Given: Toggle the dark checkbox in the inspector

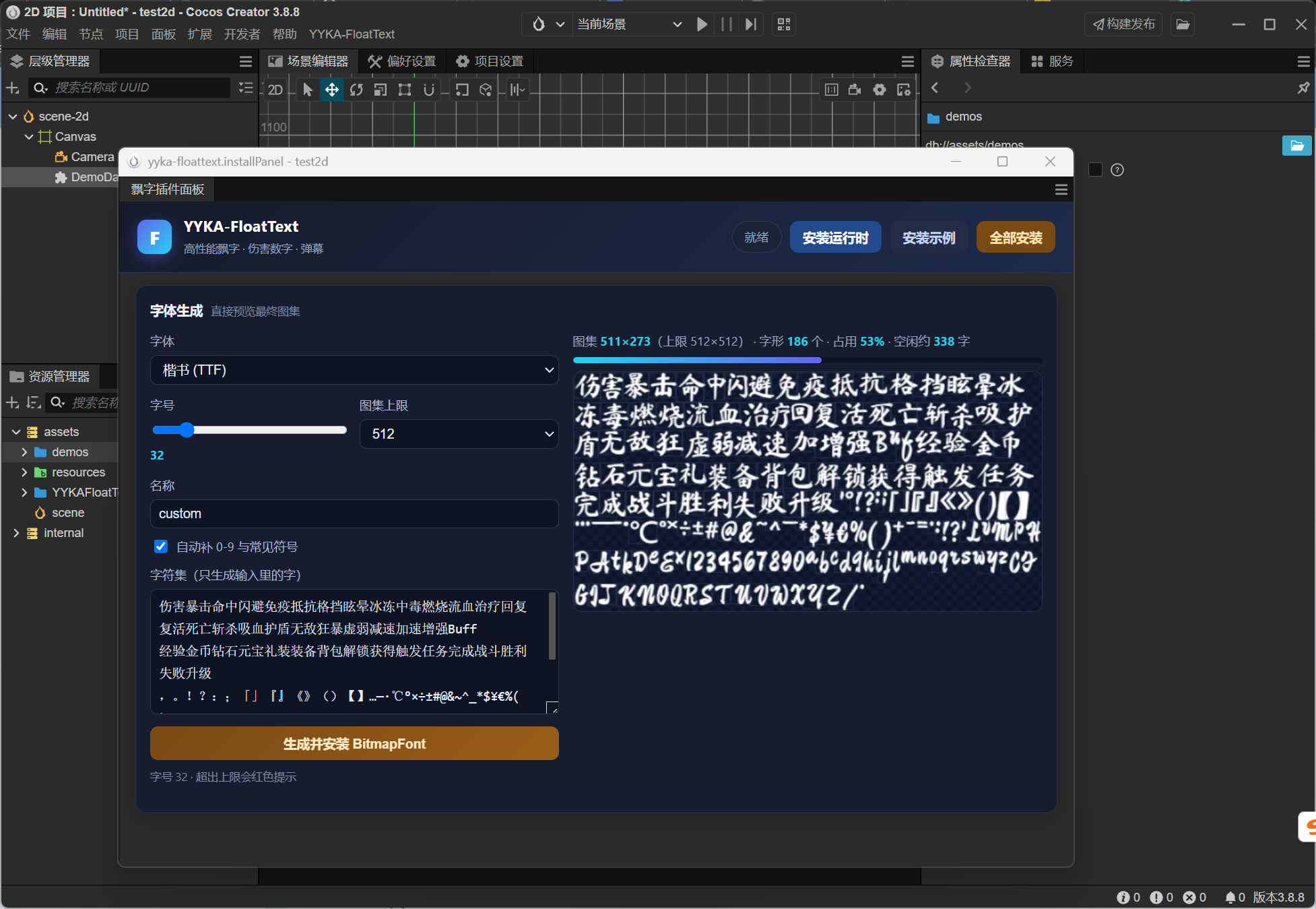Looking at the screenshot, I should point(1095,170).
